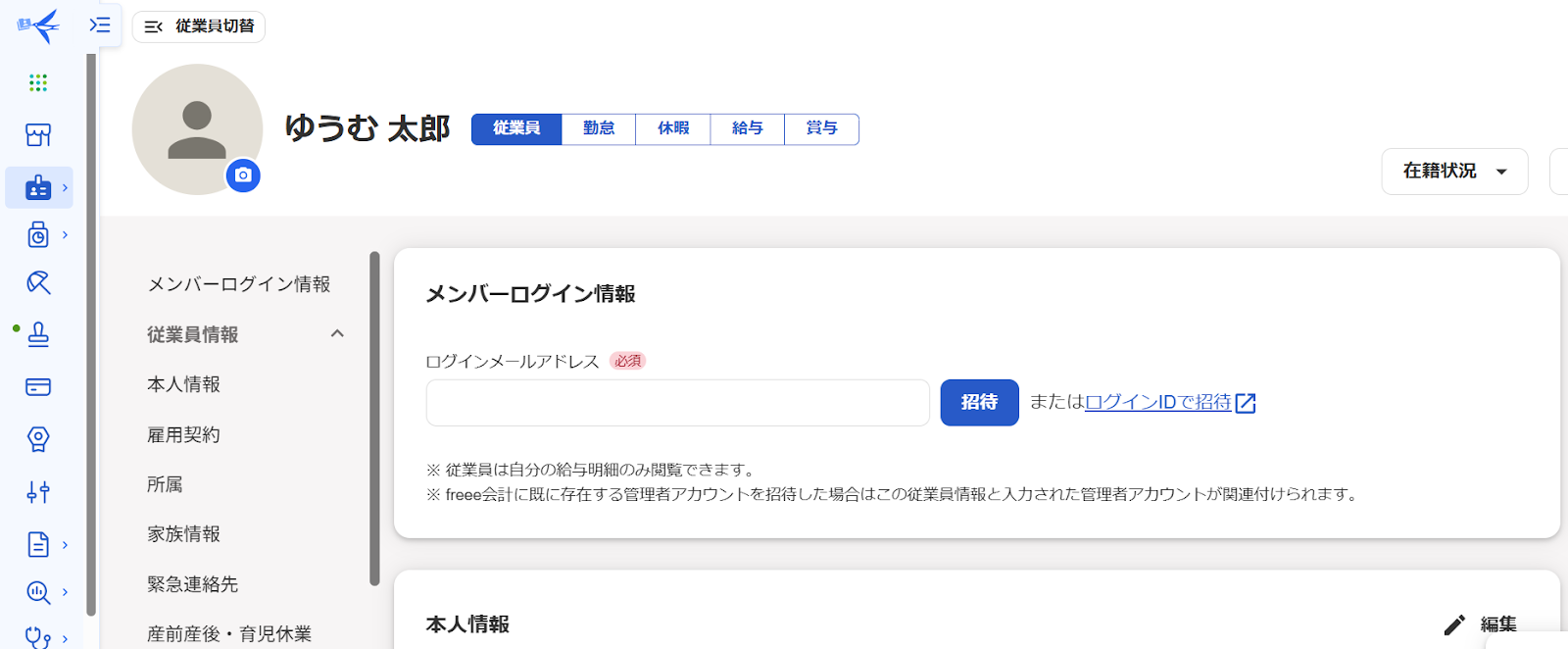Go to 雇用契約 in side navigation
Viewport: 1568px width, 649px height.
(183, 434)
